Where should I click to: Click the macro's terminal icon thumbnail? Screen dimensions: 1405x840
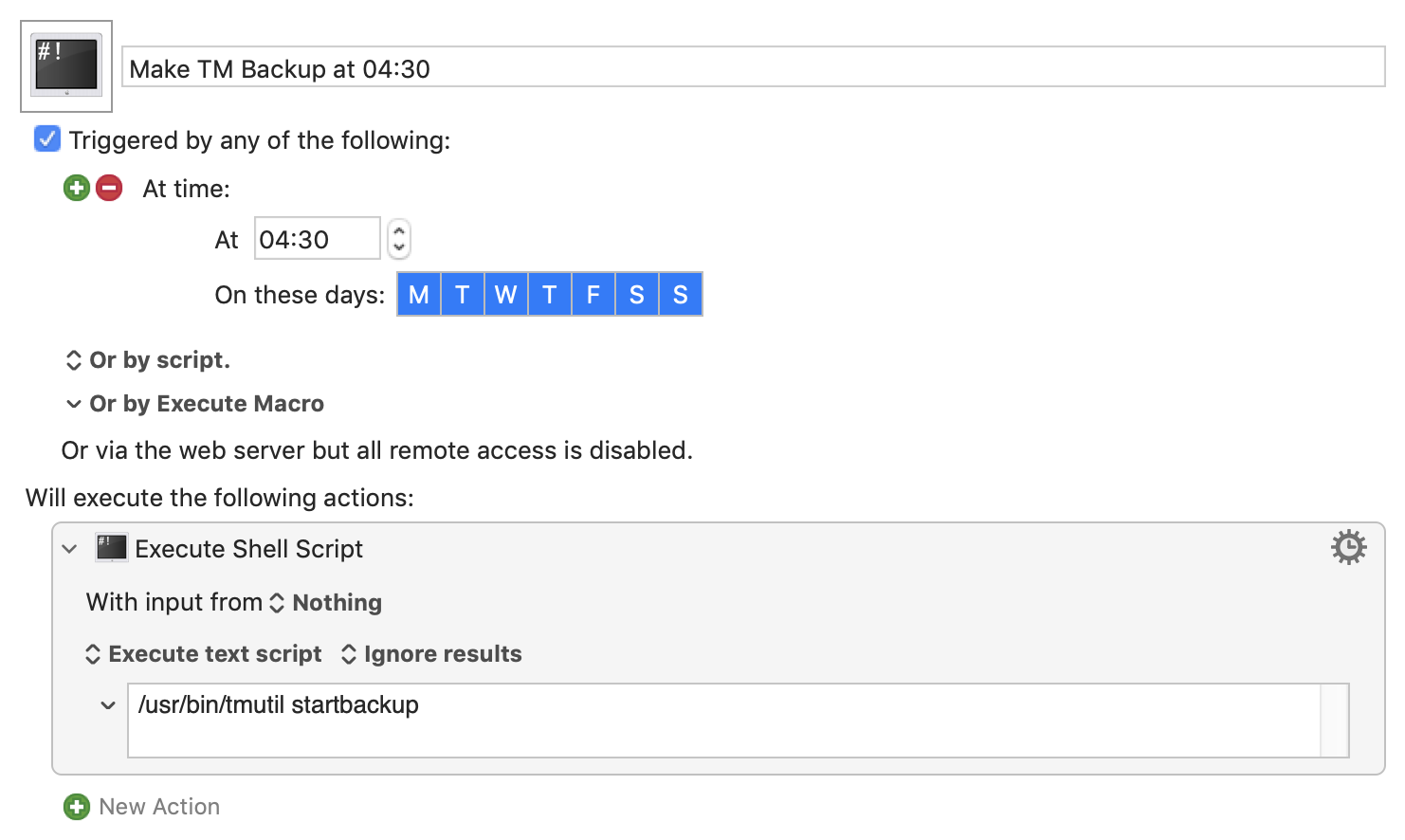coord(66,66)
